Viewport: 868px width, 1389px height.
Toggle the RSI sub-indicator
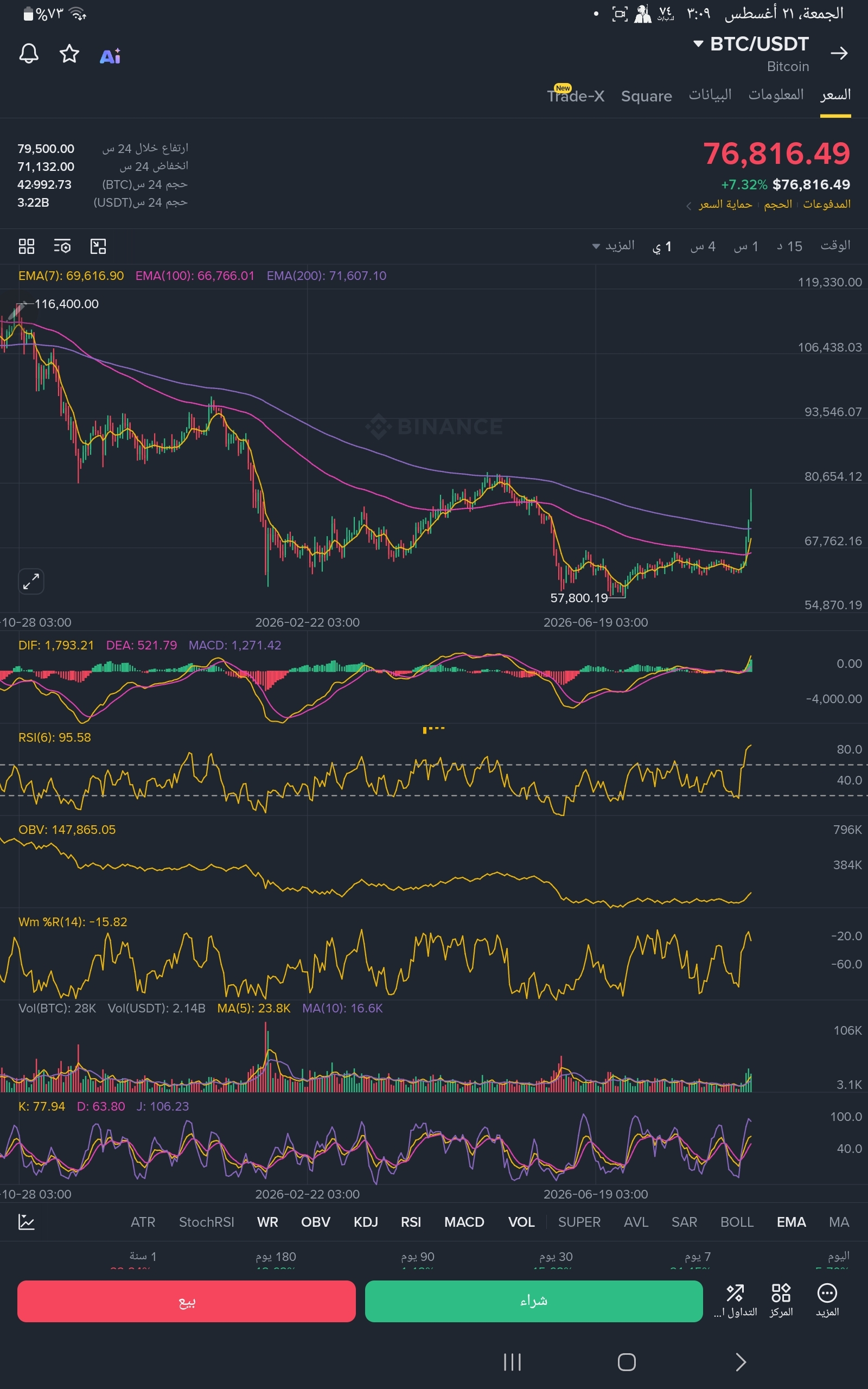(x=411, y=1222)
